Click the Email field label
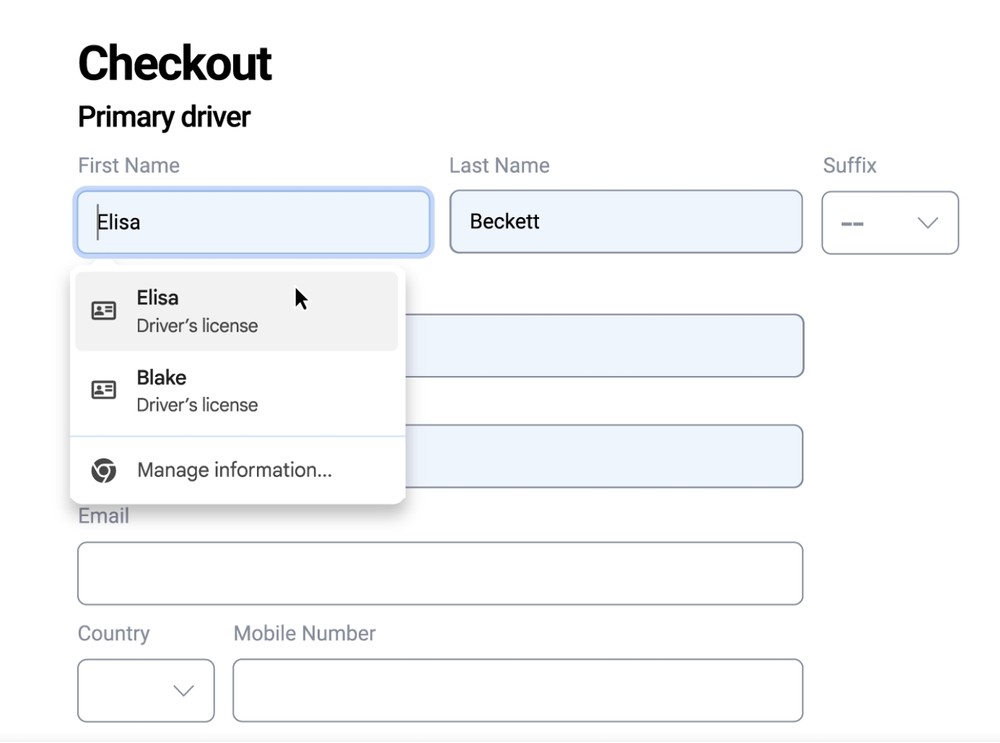1000x743 pixels. pyautogui.click(x=104, y=517)
